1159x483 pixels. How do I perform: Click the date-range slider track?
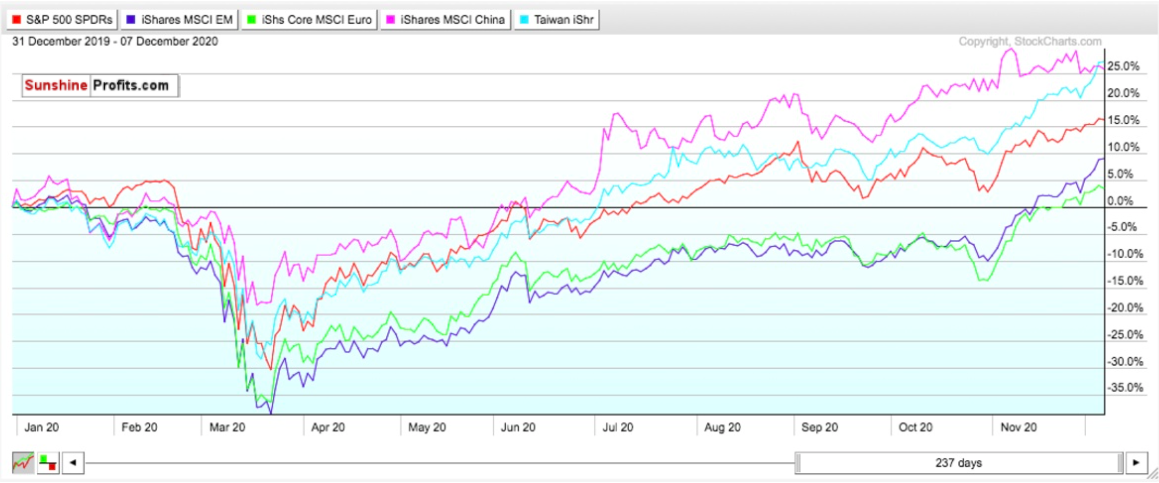tap(440, 463)
